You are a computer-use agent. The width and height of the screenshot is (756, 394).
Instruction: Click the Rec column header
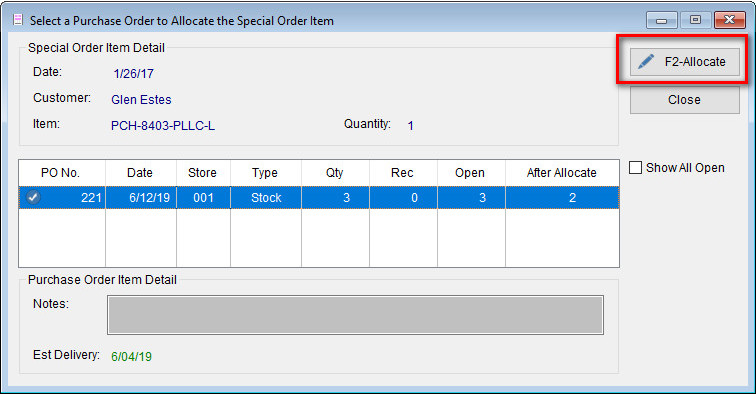point(403,173)
